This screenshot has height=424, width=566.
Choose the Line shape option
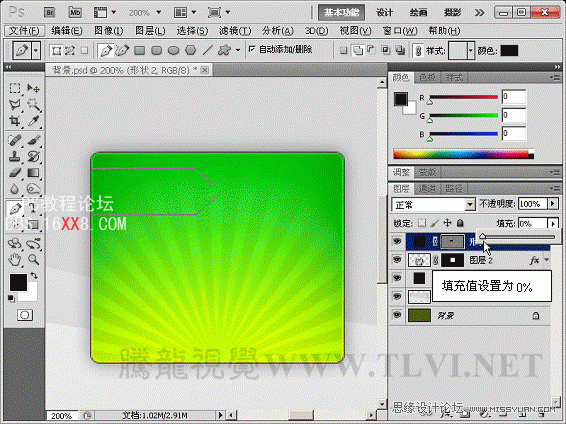coord(208,51)
